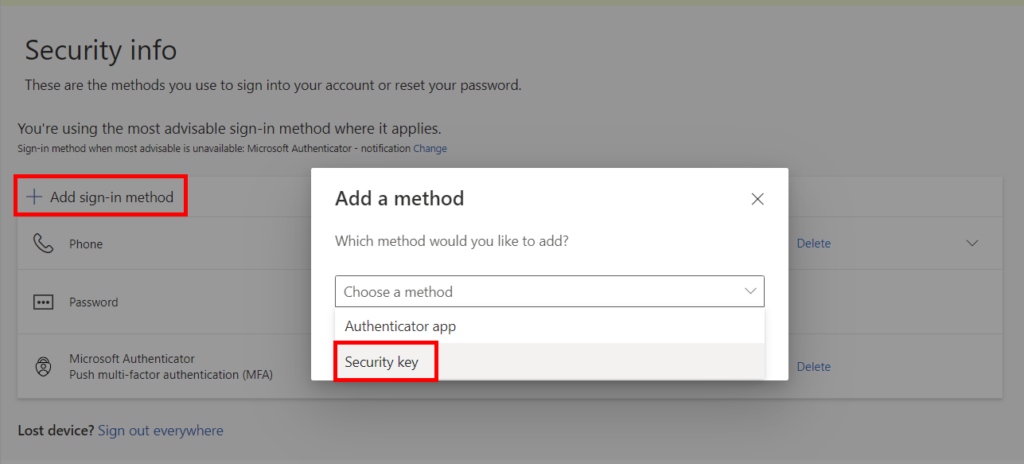Click the chevron arrow in the method combo box

tap(750, 291)
